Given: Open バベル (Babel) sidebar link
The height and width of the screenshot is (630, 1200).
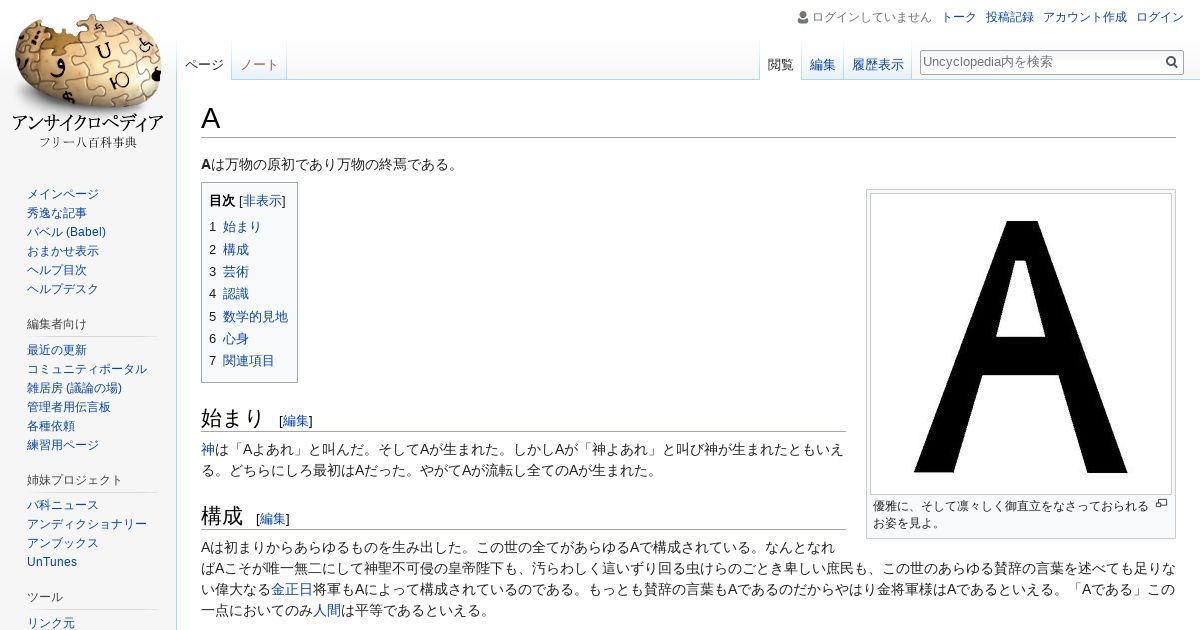Looking at the screenshot, I should [66, 232].
